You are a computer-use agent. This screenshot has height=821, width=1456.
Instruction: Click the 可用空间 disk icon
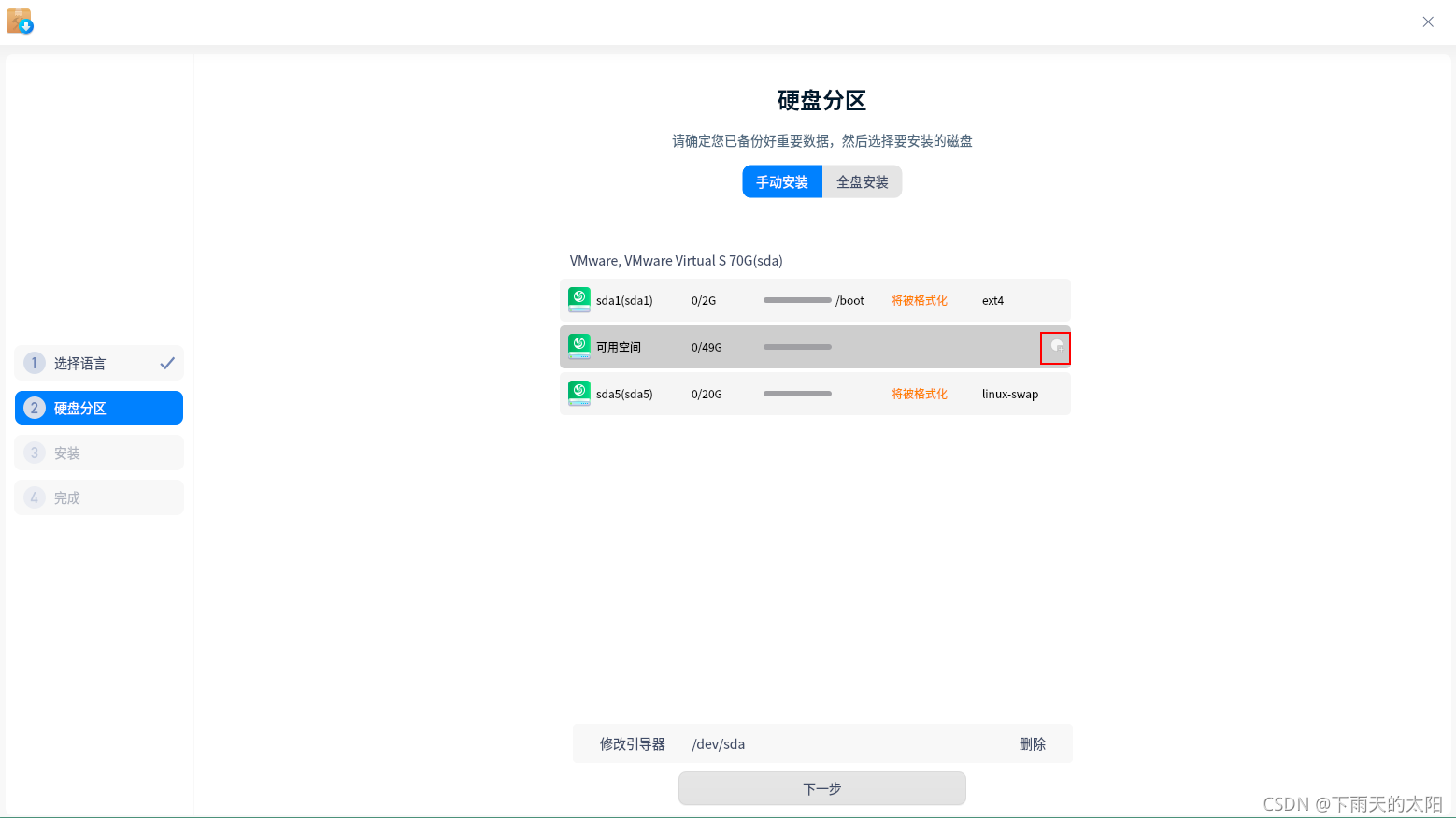(x=579, y=346)
